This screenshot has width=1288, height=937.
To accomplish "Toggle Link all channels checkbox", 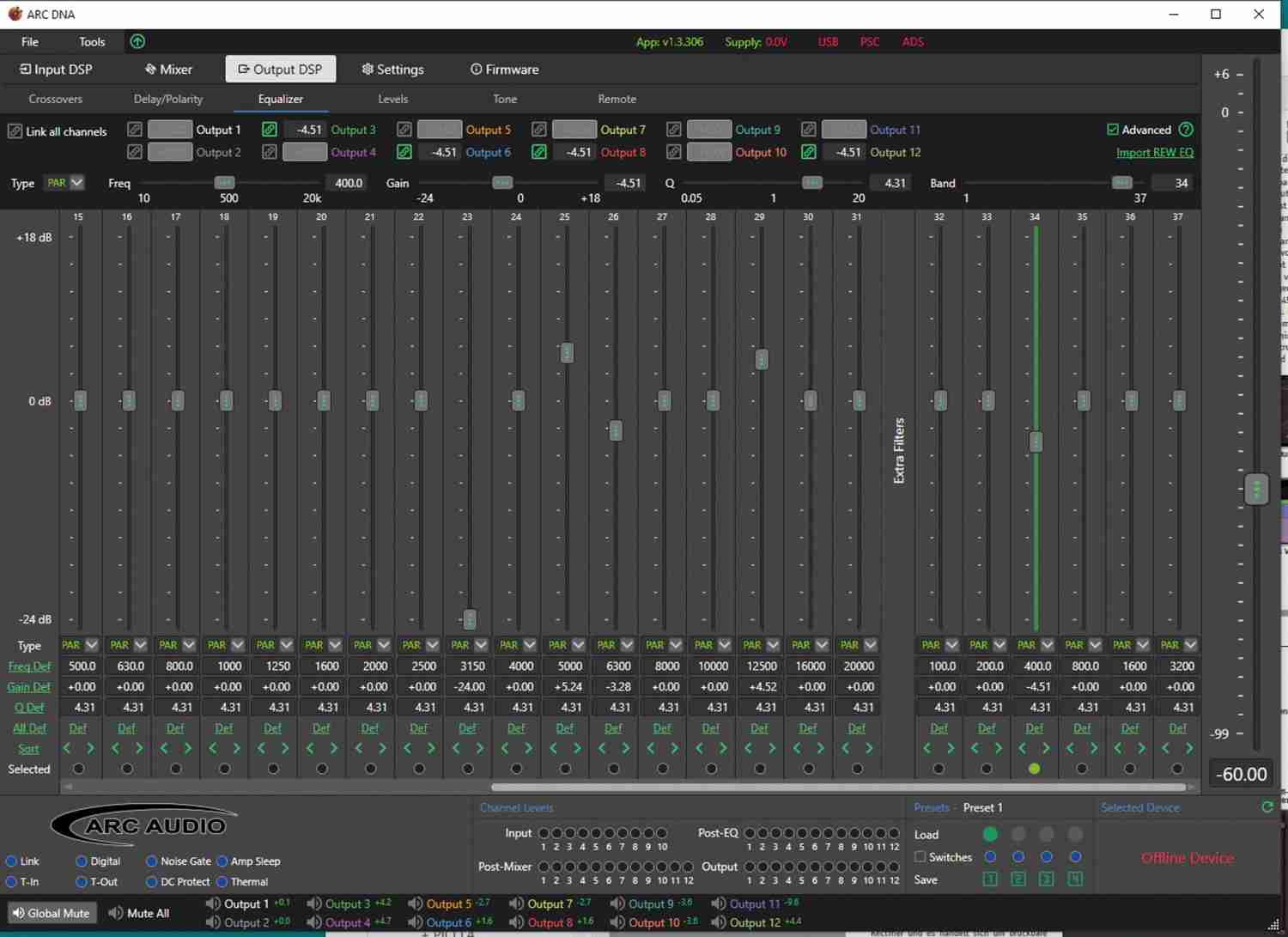I will point(15,131).
